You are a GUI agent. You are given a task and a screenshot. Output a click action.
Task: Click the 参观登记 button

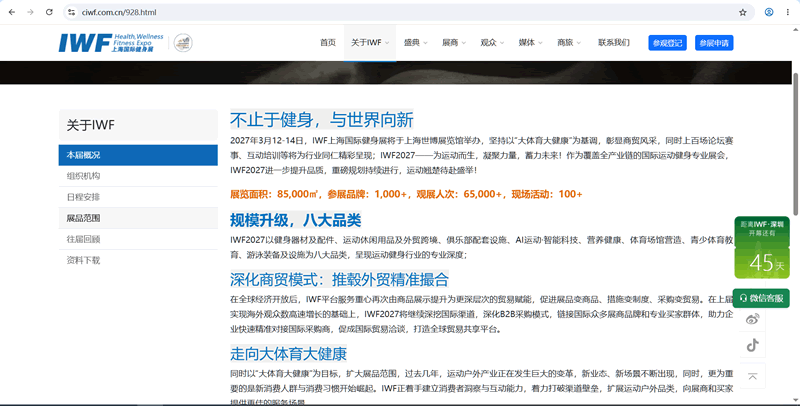[667, 43]
